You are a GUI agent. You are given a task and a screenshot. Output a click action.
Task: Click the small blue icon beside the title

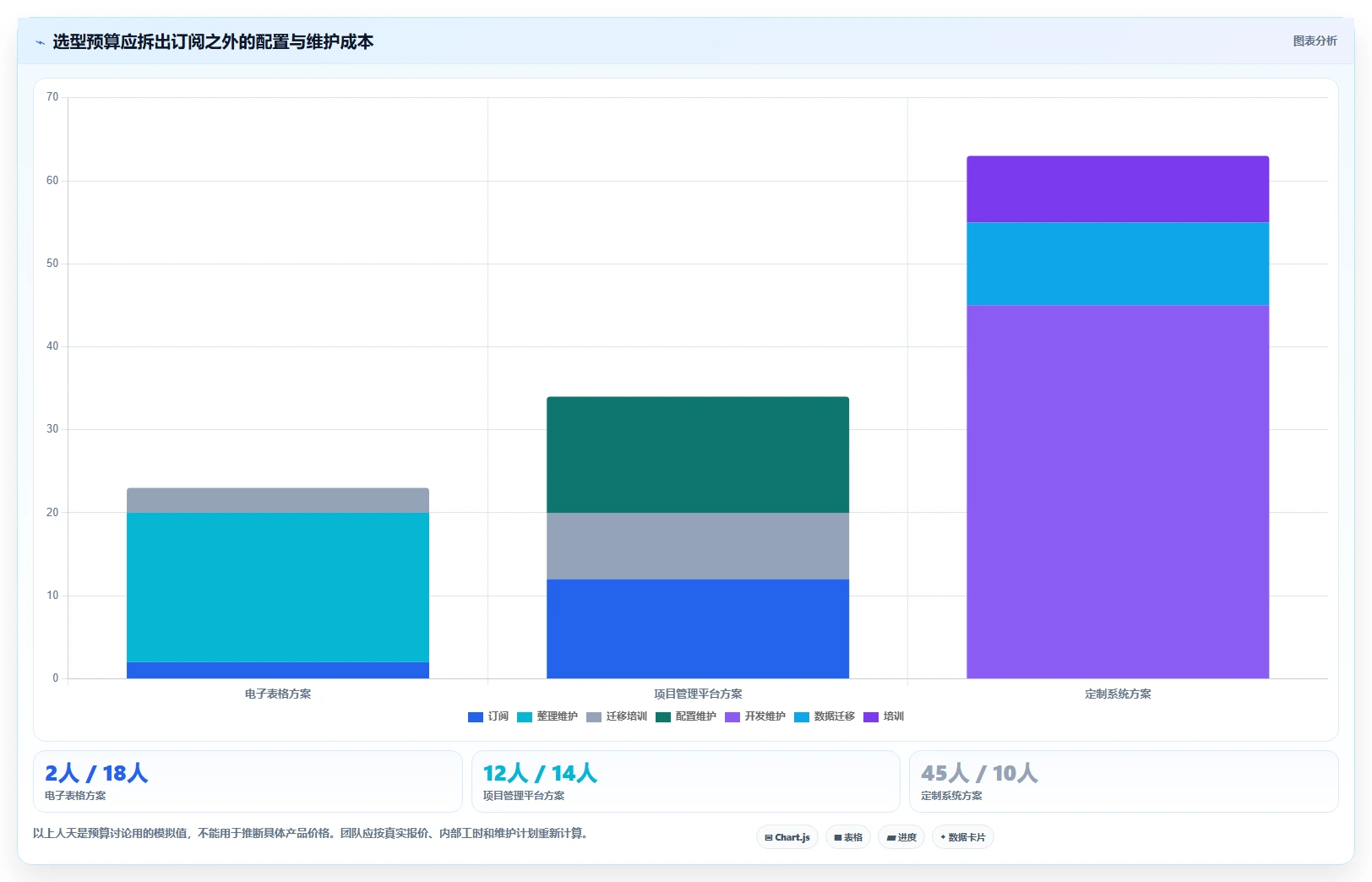[x=40, y=42]
